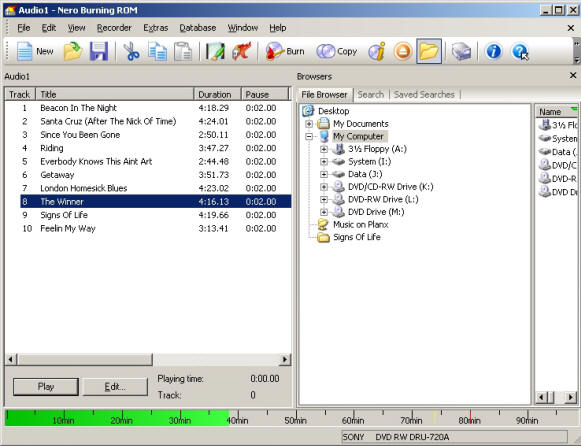Save the compilation with the floppy icon
Viewport: 581px width, 446px height.
coord(99,51)
